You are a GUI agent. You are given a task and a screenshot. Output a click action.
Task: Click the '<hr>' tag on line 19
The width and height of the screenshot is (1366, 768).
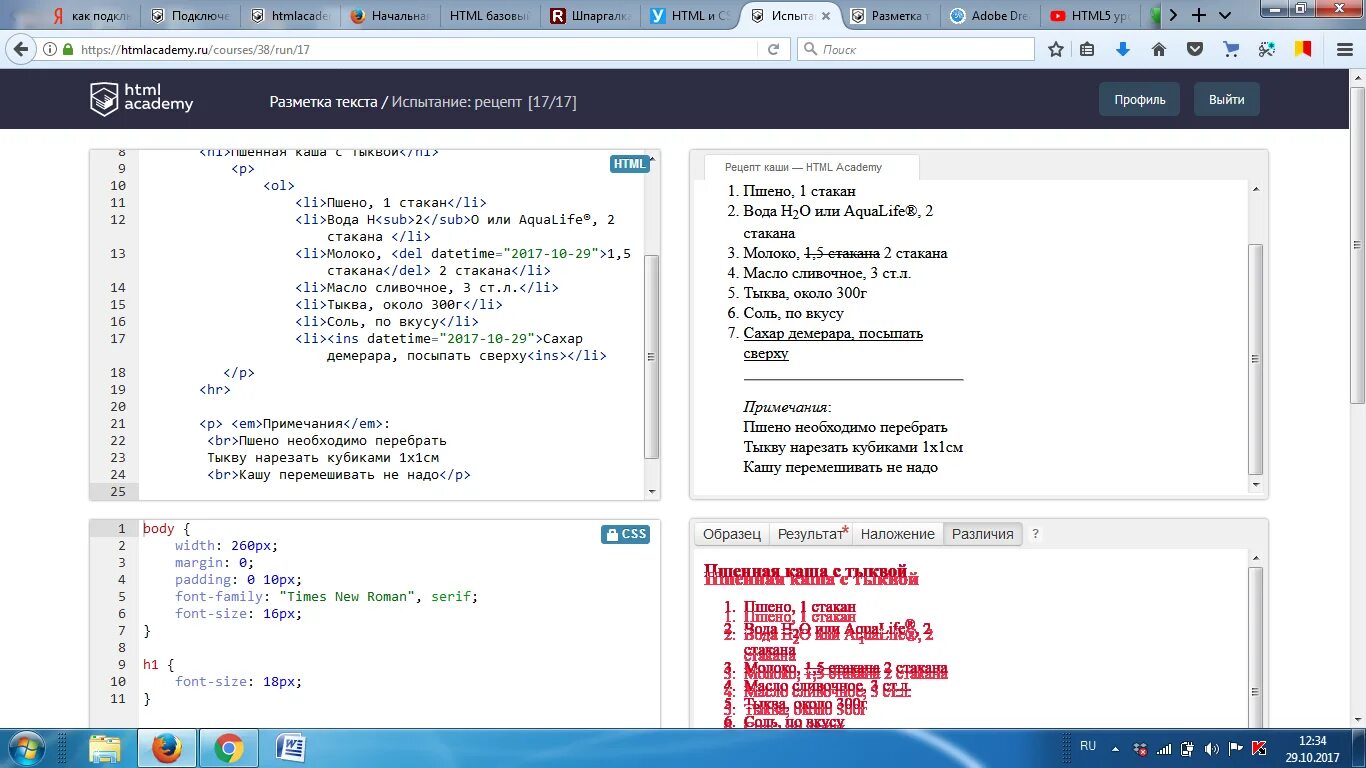(215, 389)
